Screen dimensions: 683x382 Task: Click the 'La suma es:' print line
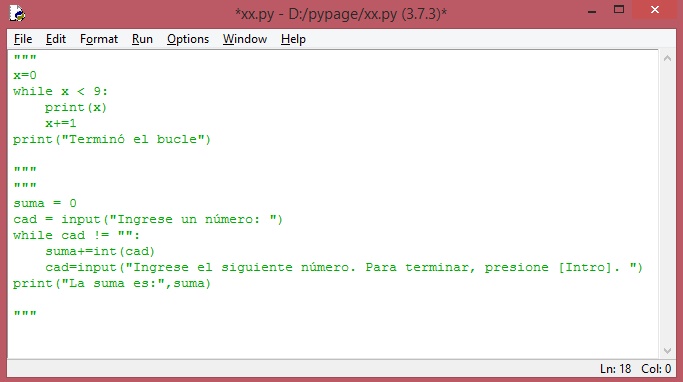[112, 284]
